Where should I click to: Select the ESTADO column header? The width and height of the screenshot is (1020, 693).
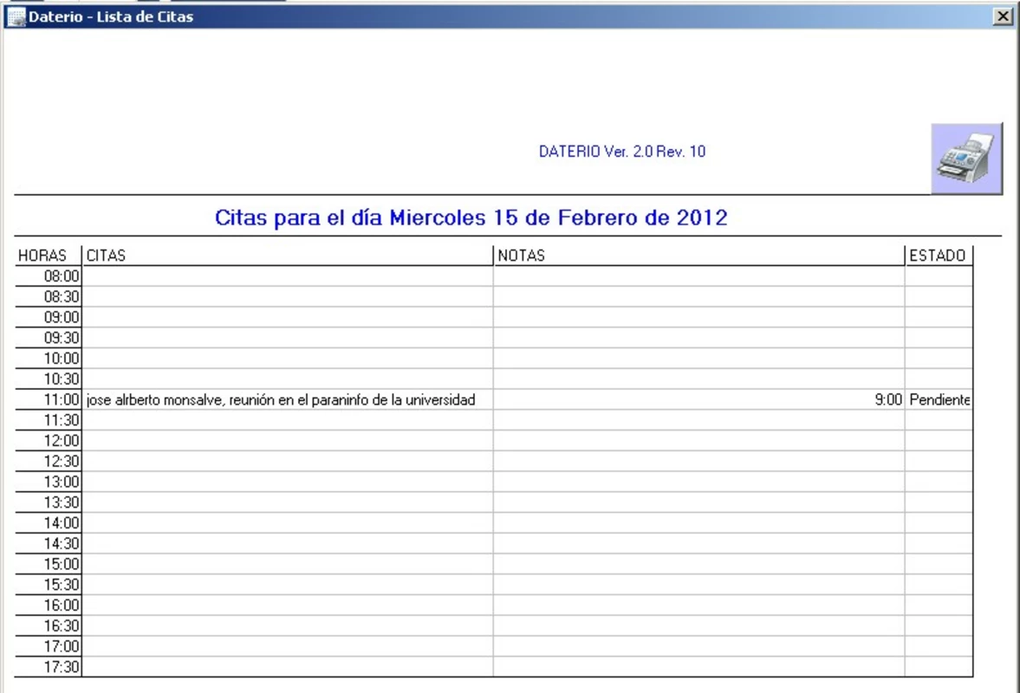point(937,255)
